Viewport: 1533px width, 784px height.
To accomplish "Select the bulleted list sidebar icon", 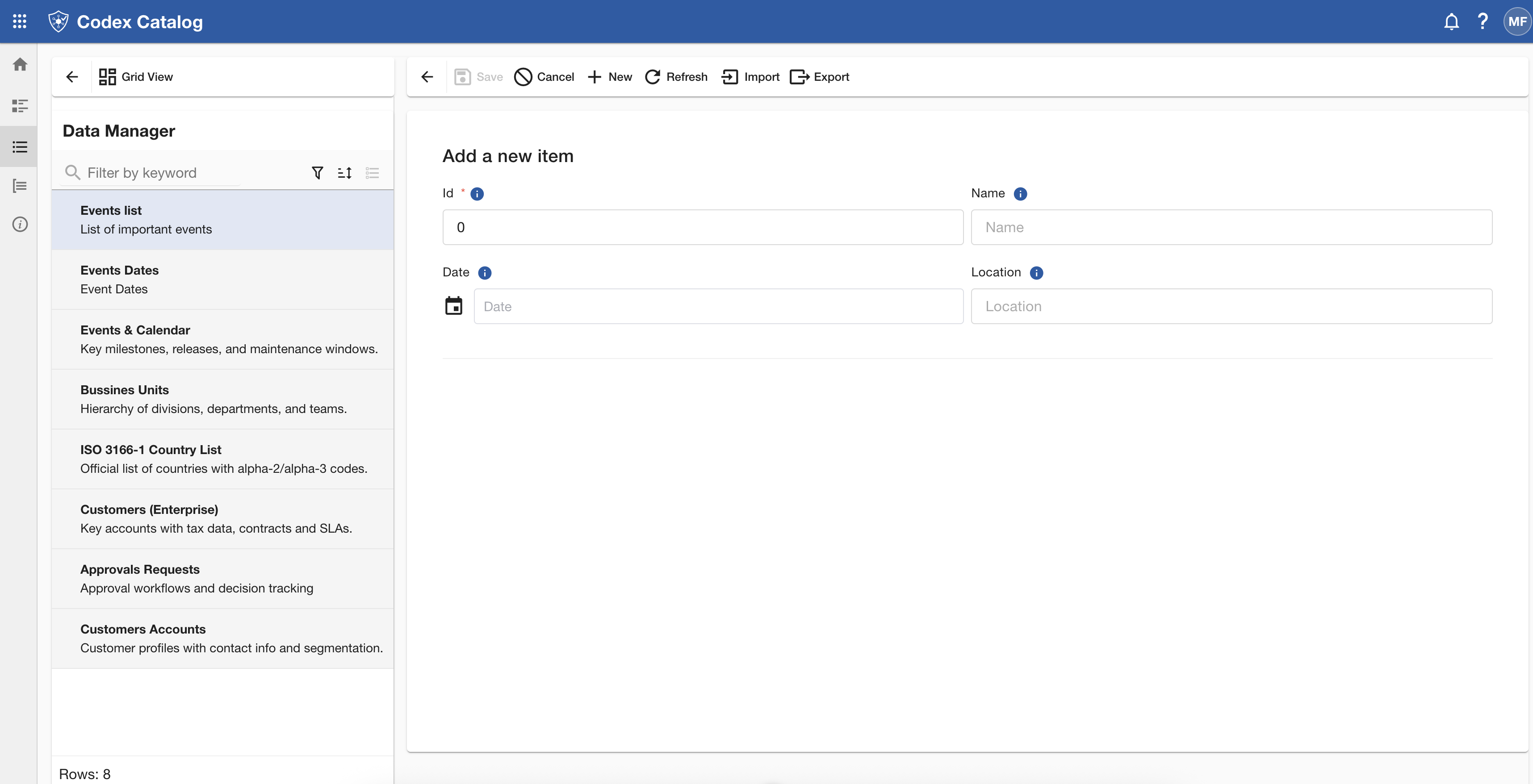I will click(20, 146).
